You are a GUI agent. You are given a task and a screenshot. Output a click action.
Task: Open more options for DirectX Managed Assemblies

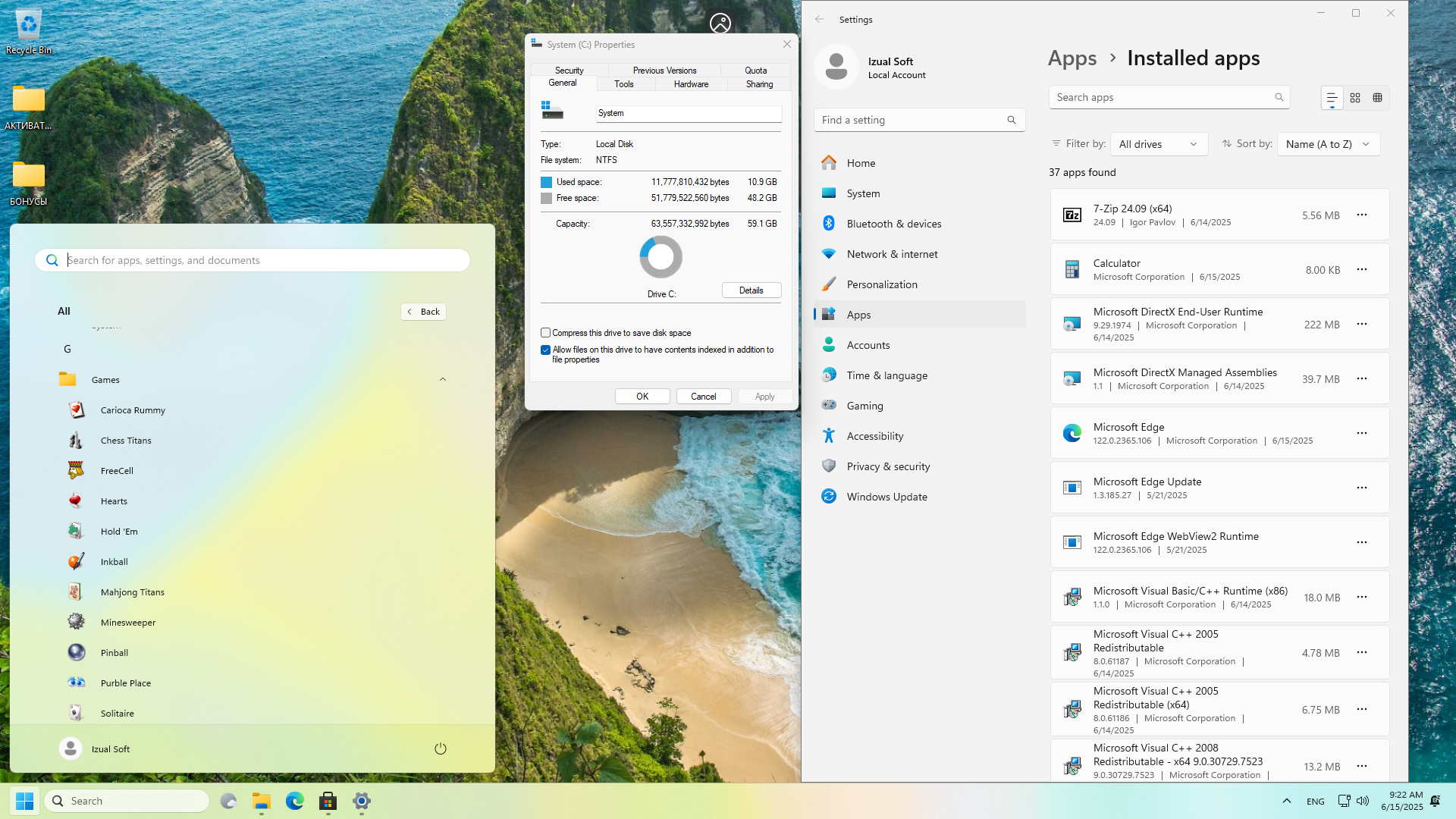point(1362,379)
